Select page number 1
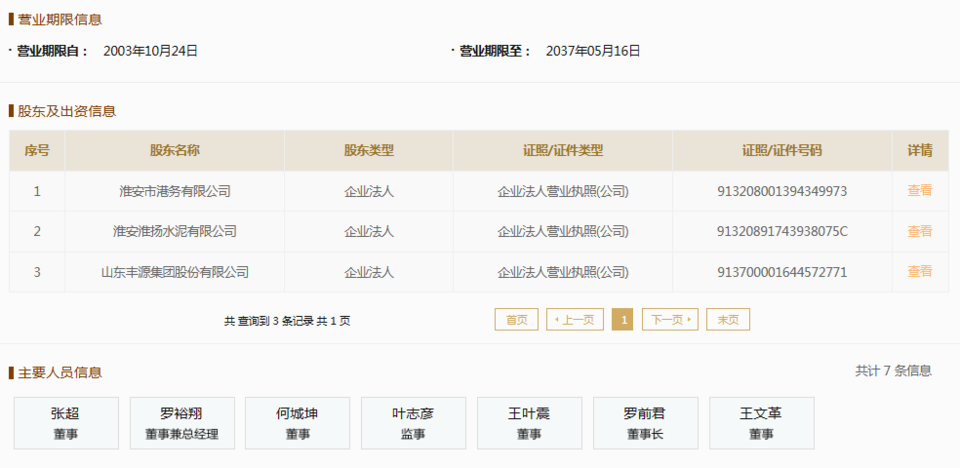The height and width of the screenshot is (468, 960). tap(622, 320)
